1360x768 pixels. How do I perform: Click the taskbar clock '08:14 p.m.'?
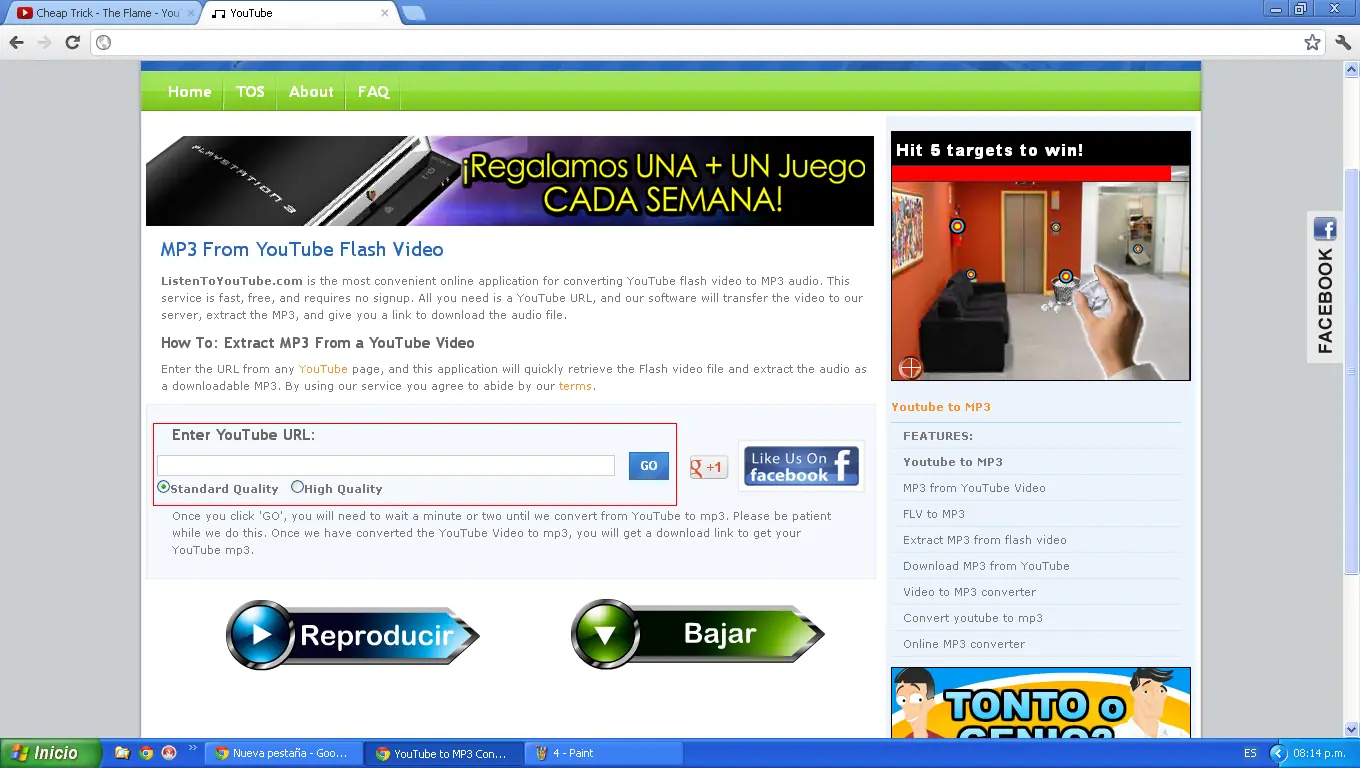tap(1321, 753)
